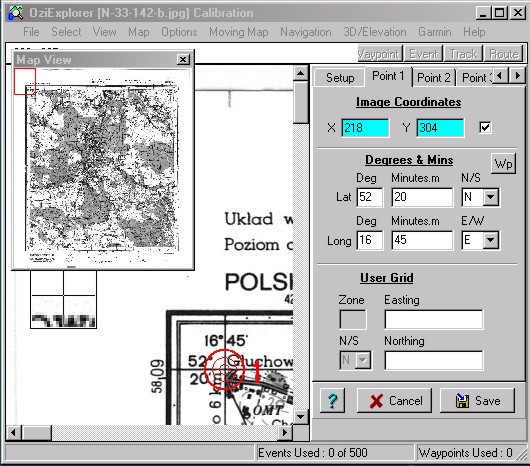530x466 pixels.
Task: Toggle the image coordinates checkbox
Action: pos(485,127)
